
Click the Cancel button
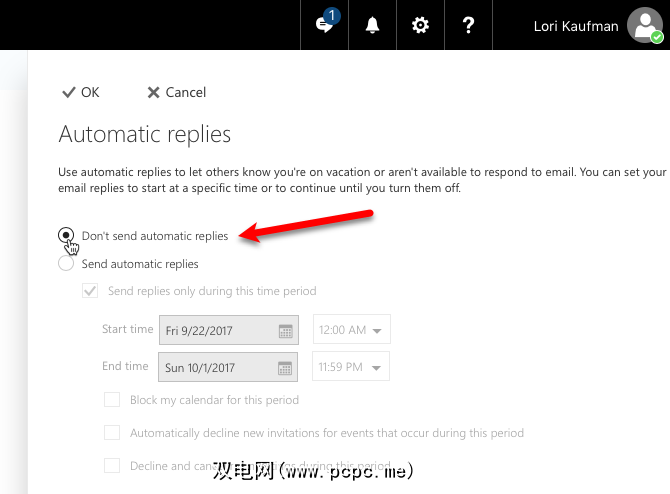tap(176, 92)
